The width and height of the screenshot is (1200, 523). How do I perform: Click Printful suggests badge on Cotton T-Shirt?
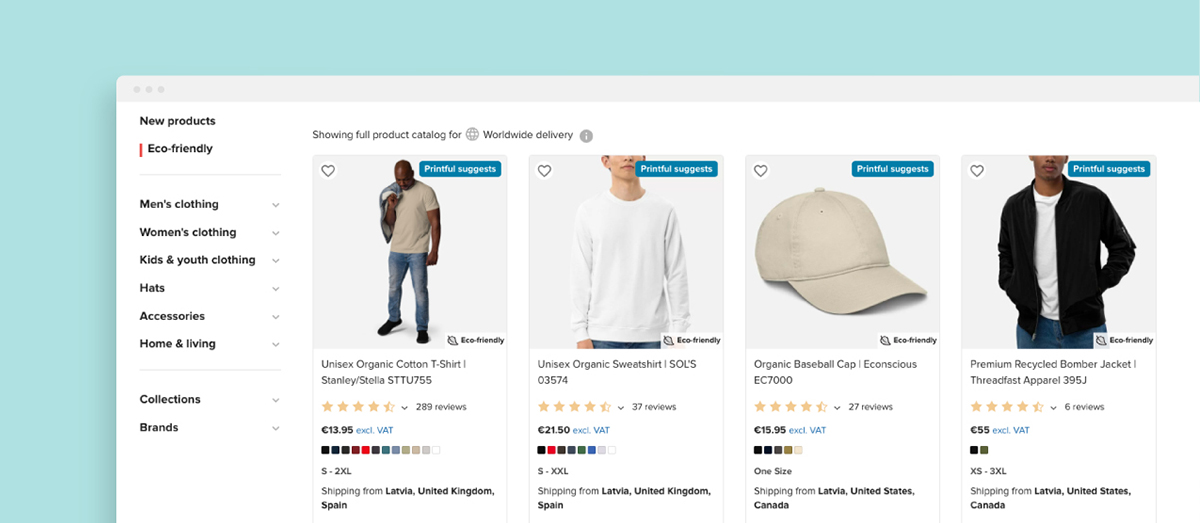pyautogui.click(x=460, y=169)
